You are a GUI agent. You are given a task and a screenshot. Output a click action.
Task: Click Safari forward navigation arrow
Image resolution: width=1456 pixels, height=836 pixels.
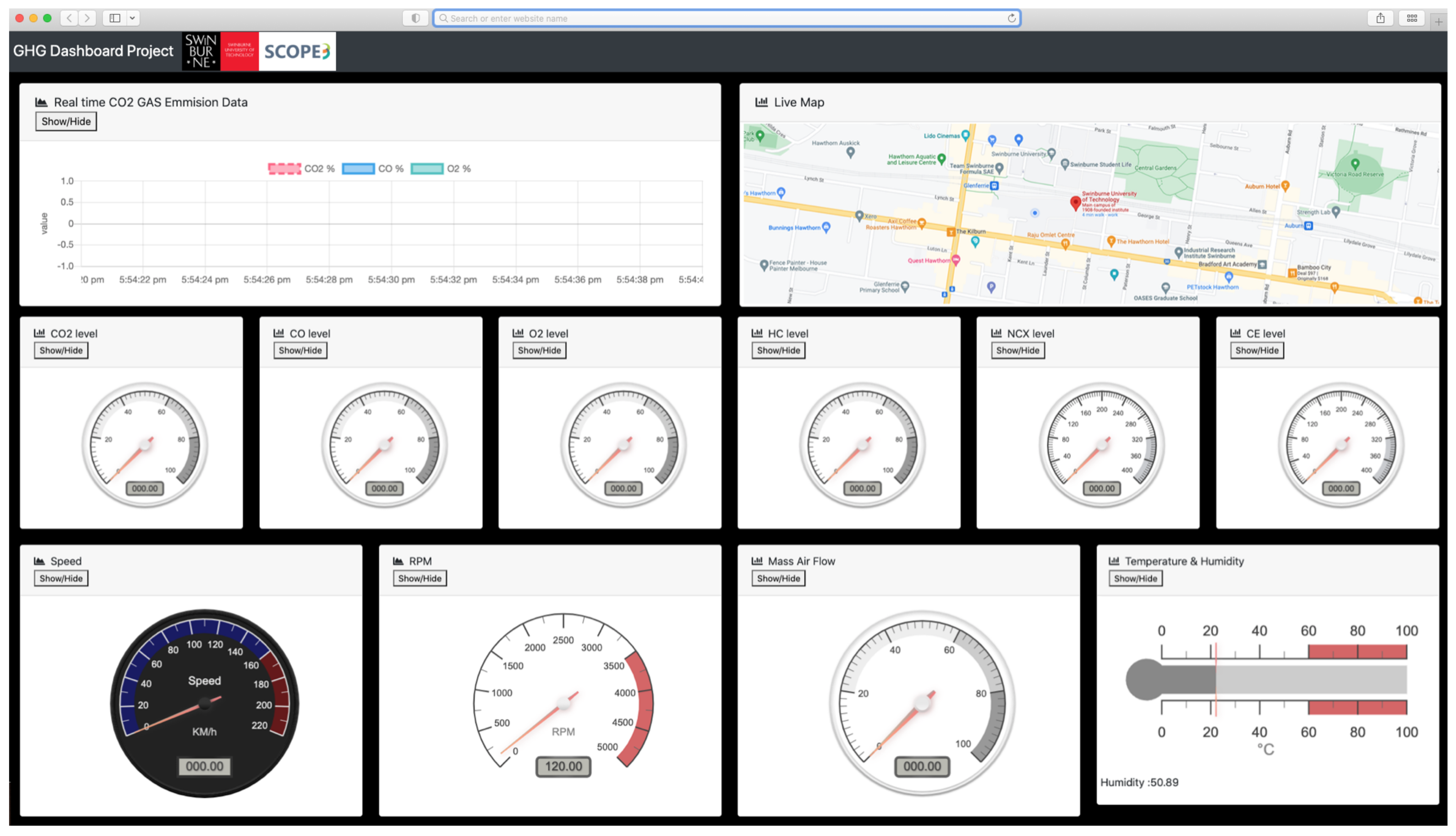87,18
